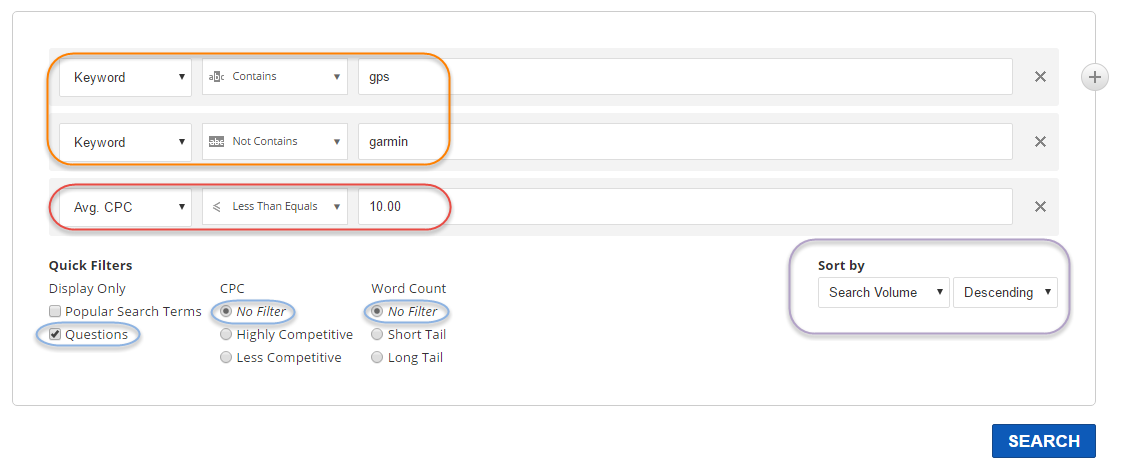Add a new filter row with plus
Image resolution: width=1121 pixels, height=466 pixels.
coord(1095,77)
